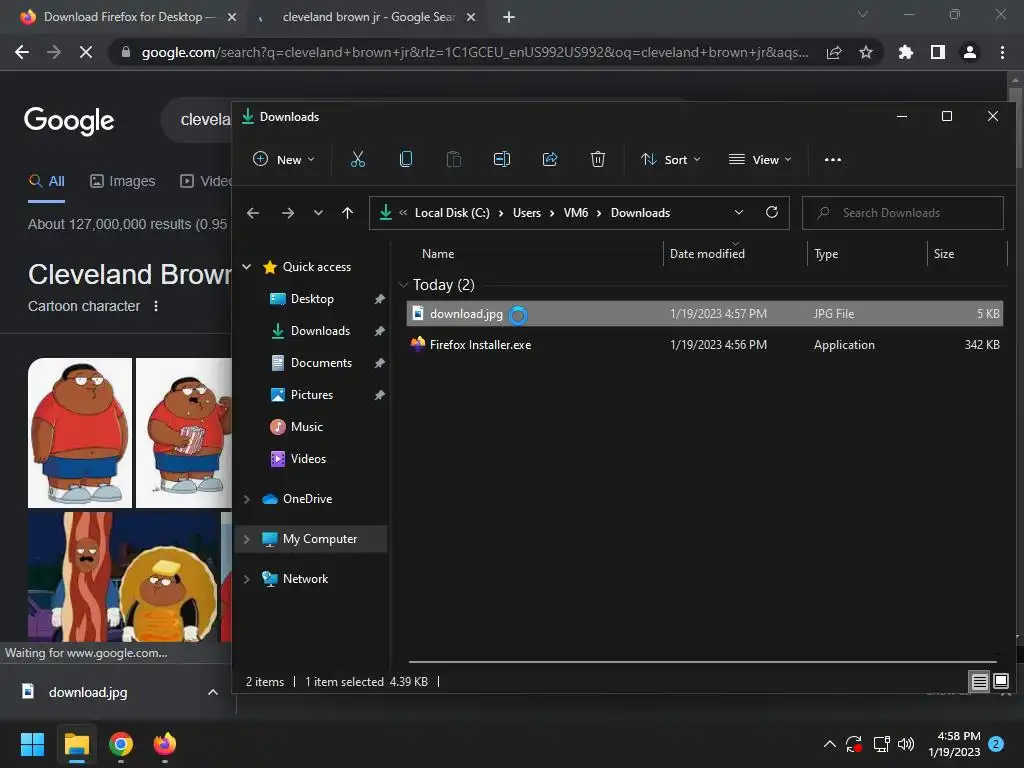Open a new Chrome tab
The height and width of the screenshot is (768, 1024).
tap(509, 17)
